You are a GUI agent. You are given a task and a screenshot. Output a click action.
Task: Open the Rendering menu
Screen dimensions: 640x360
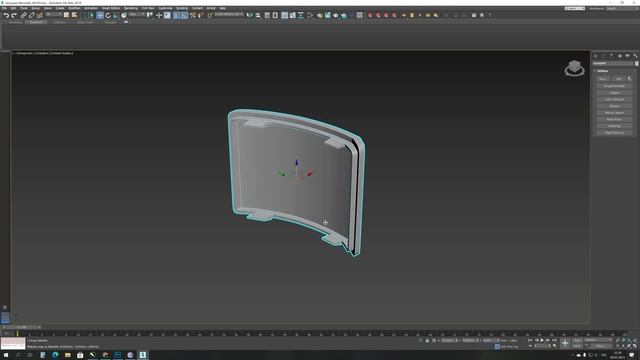tap(131, 8)
